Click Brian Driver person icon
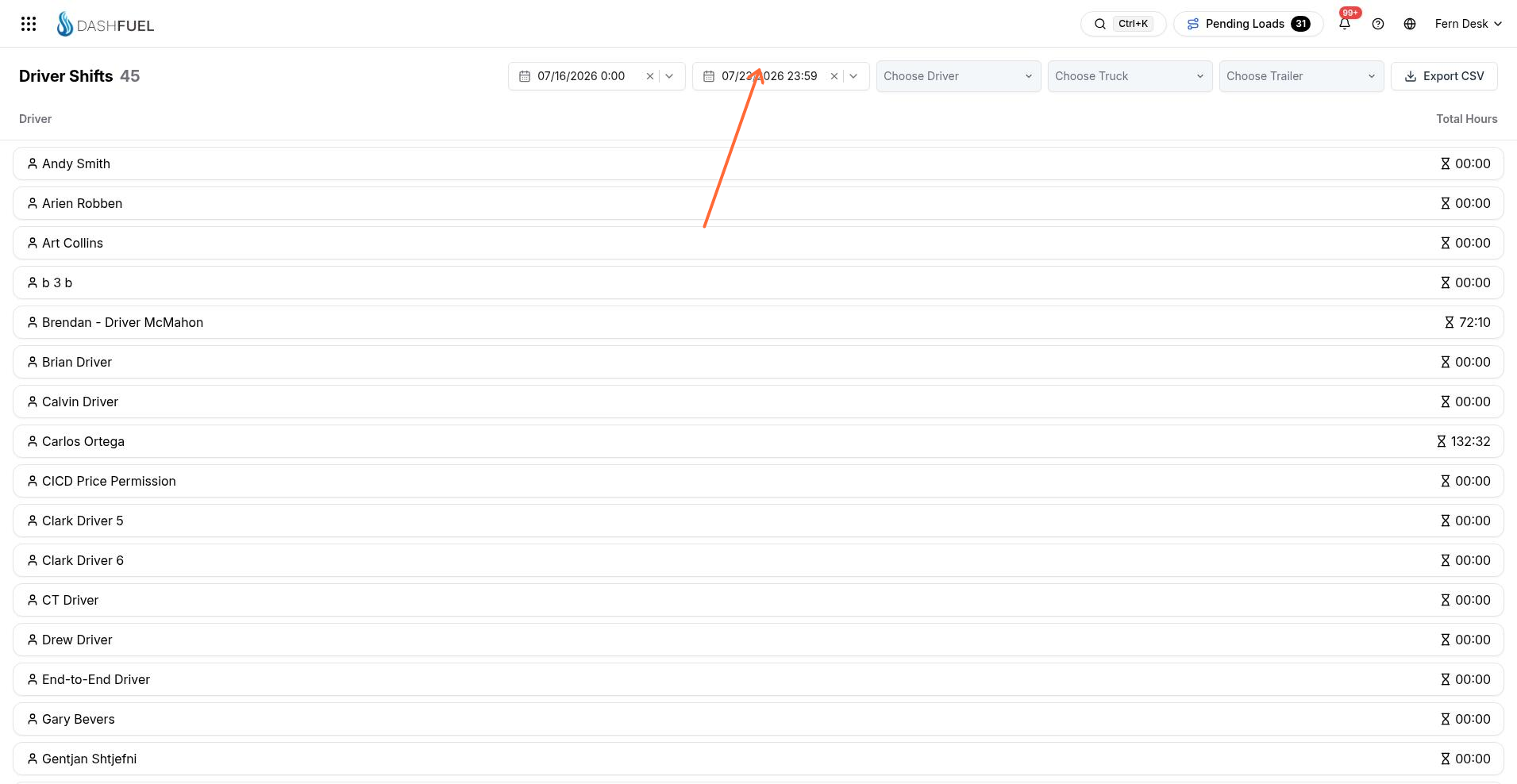 pos(33,362)
